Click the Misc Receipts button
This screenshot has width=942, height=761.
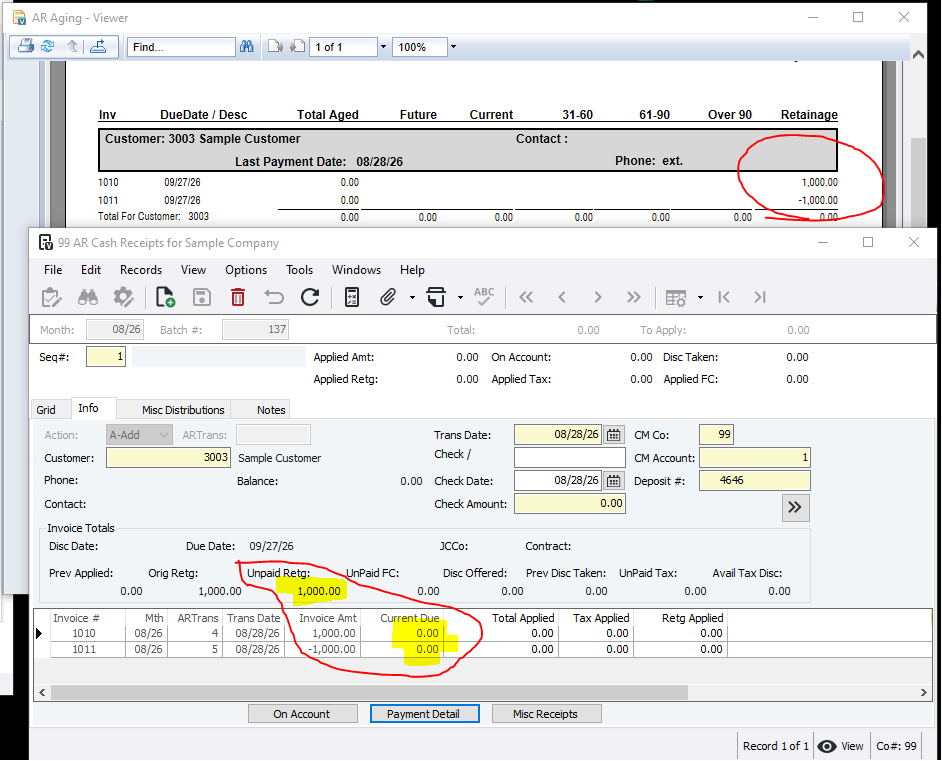[546, 714]
